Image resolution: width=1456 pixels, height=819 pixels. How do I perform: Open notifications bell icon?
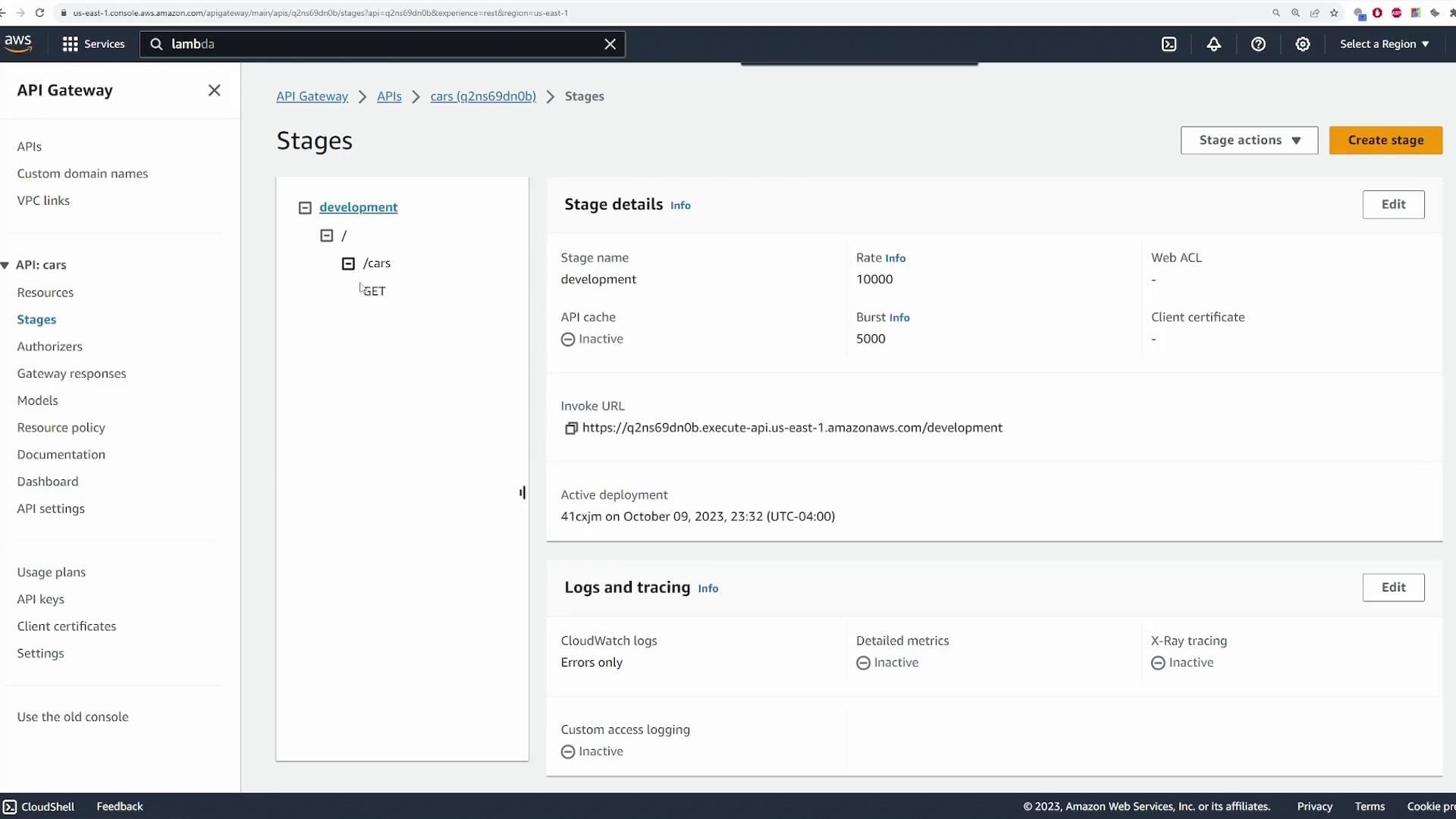pyautogui.click(x=1214, y=44)
